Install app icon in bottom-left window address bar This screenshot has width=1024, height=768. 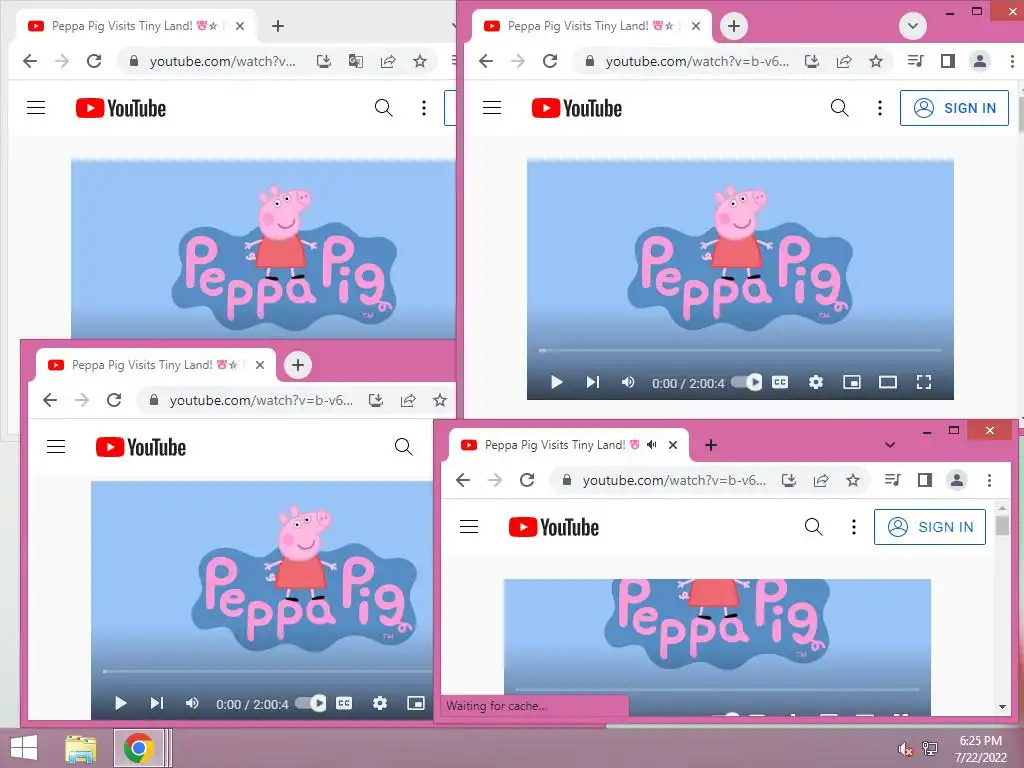[x=376, y=400]
